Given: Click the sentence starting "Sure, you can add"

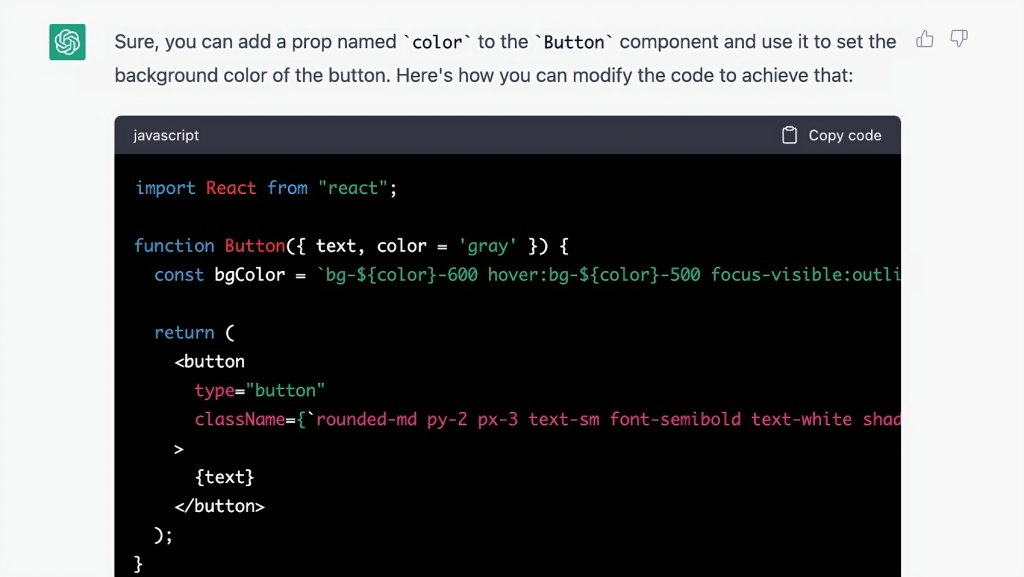Looking at the screenshot, I should 255,42.
